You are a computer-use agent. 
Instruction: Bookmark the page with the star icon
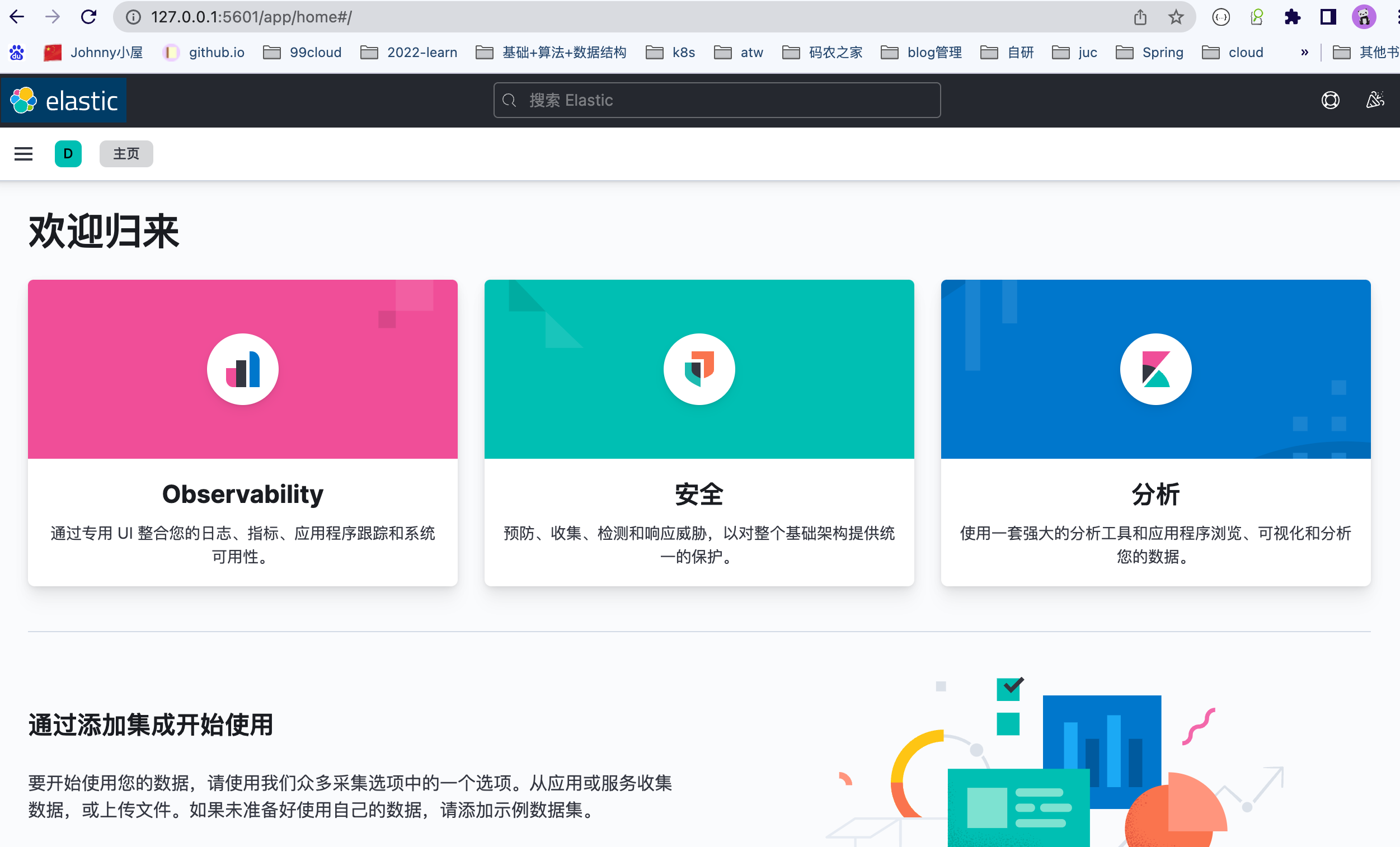pyautogui.click(x=1175, y=16)
